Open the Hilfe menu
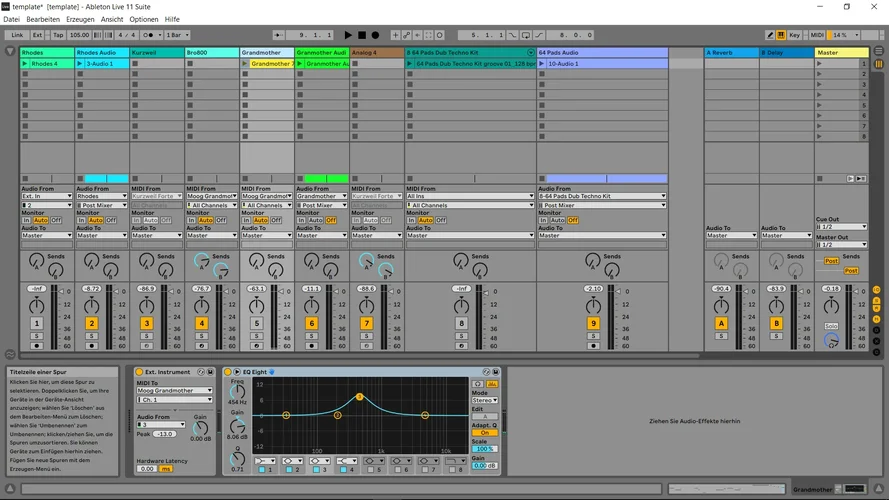Image resolution: width=889 pixels, height=500 pixels. 172,19
